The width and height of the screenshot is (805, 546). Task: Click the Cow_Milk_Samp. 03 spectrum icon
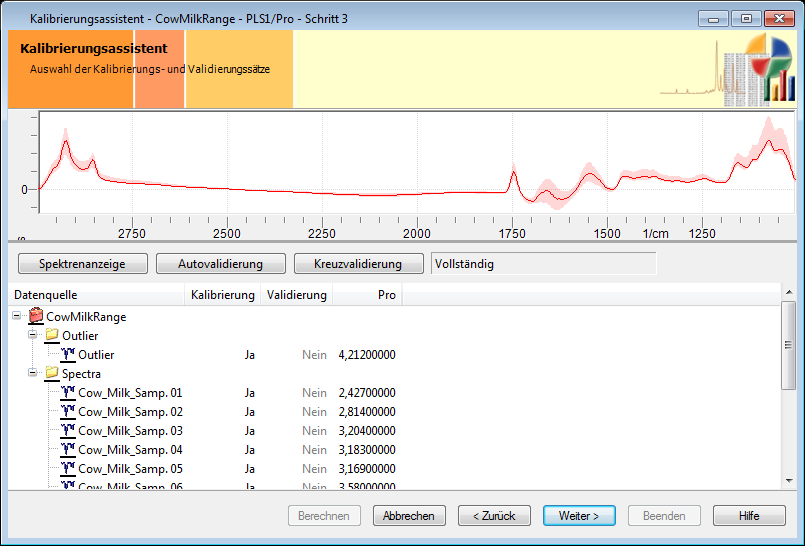click(68, 430)
